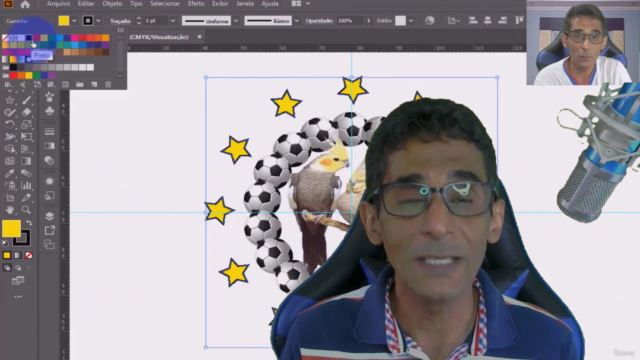
Task: Select the Free Transform tool
Action: coord(27,137)
